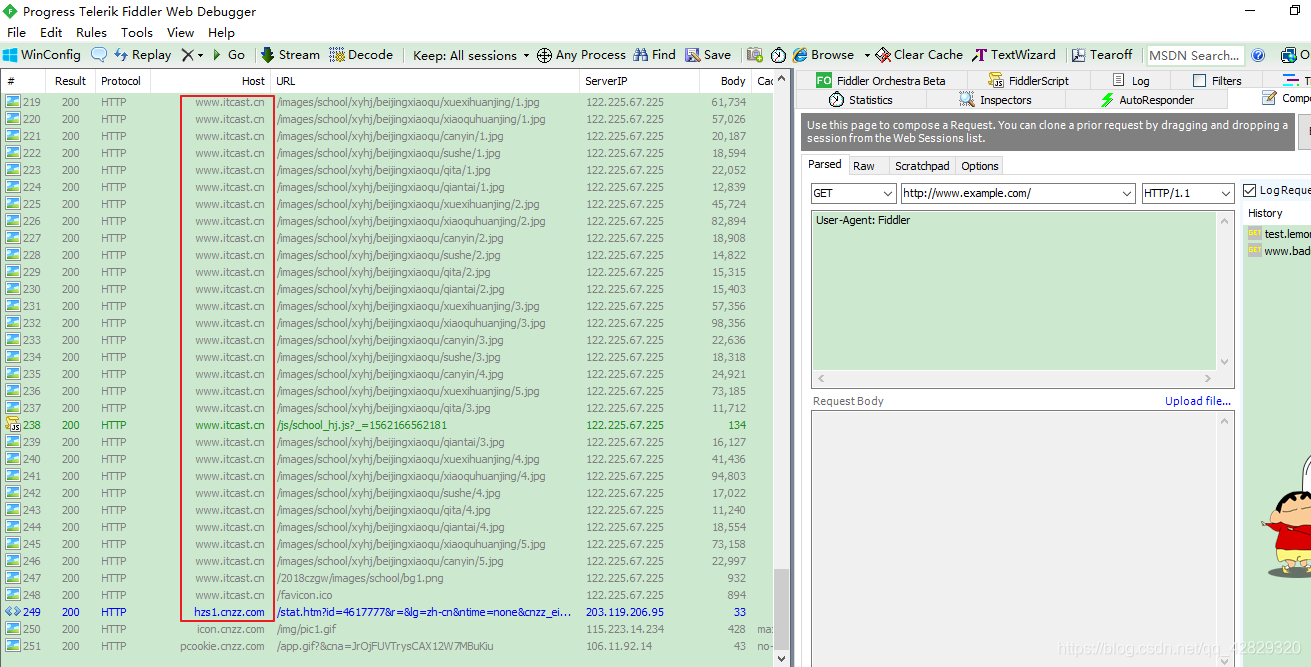Replay the selected sessions
The width and height of the screenshot is (1311, 667).
click(142, 55)
